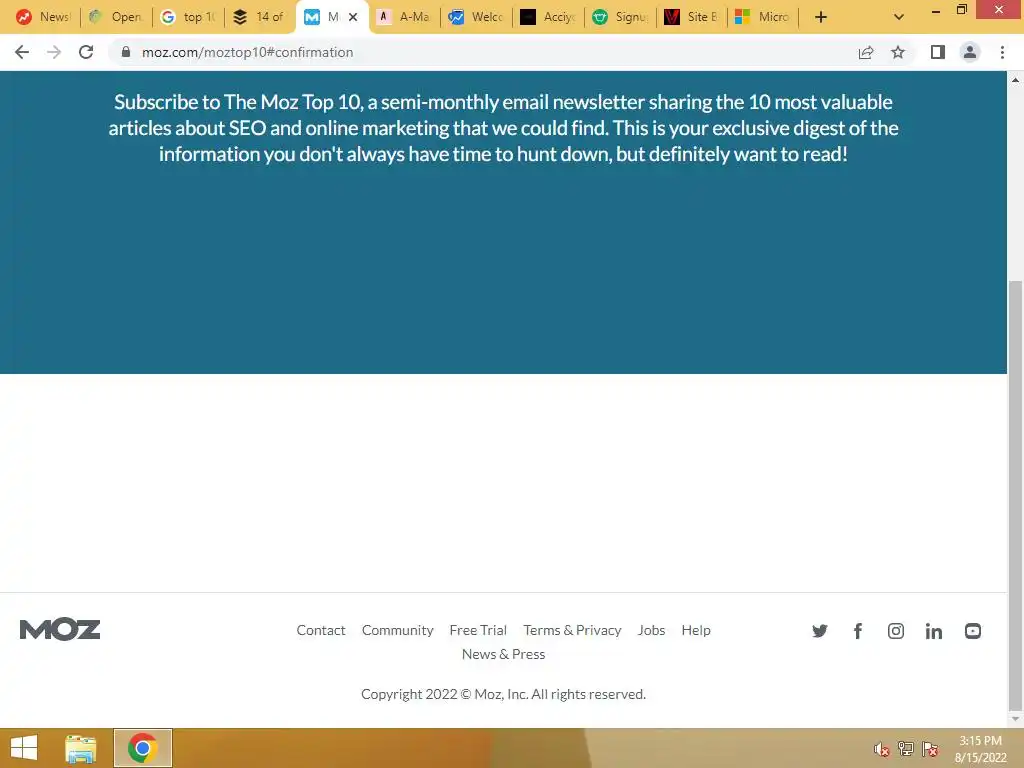The image size is (1024, 768).
Task: Open the Jobs footer link
Action: click(651, 630)
